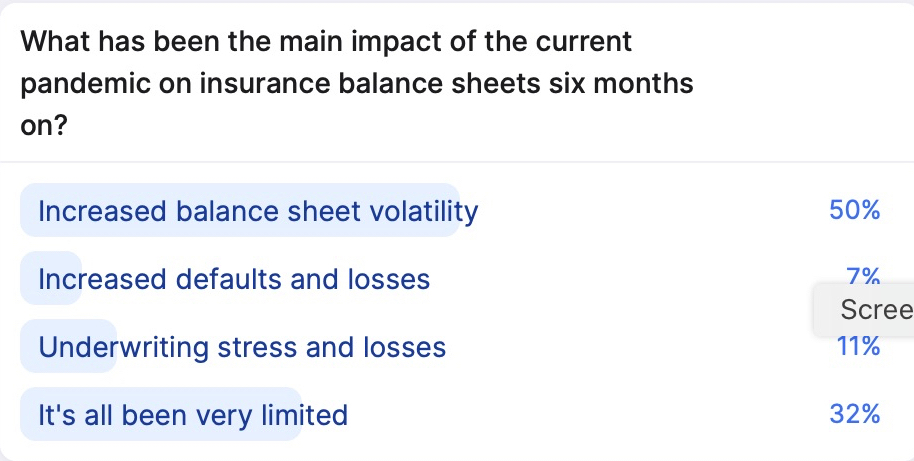Click the right end of the 50% bar fill
The height and width of the screenshot is (461, 914).
(x=448, y=211)
